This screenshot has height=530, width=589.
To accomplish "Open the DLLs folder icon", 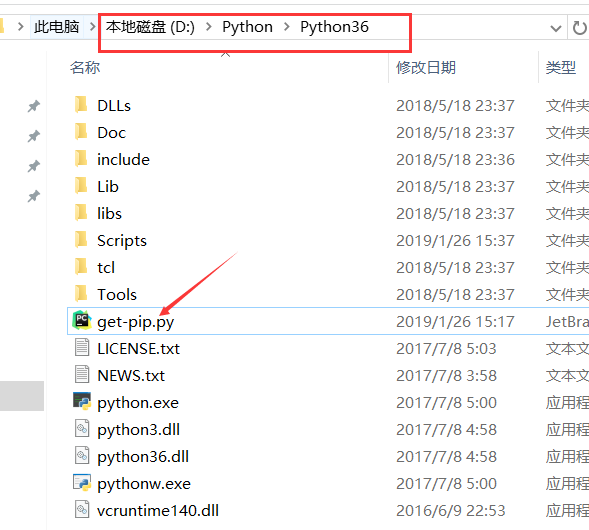I will (81, 105).
